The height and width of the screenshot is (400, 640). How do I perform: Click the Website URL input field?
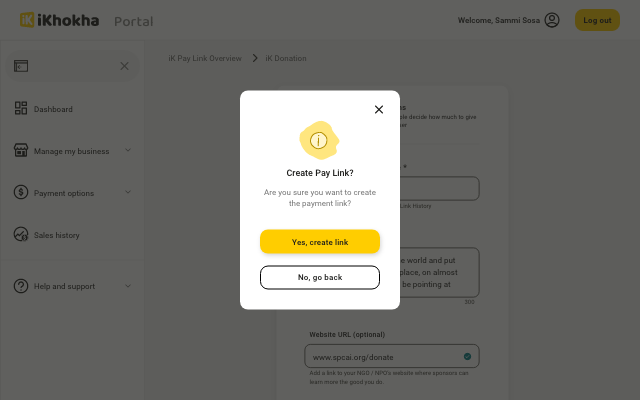385,357
